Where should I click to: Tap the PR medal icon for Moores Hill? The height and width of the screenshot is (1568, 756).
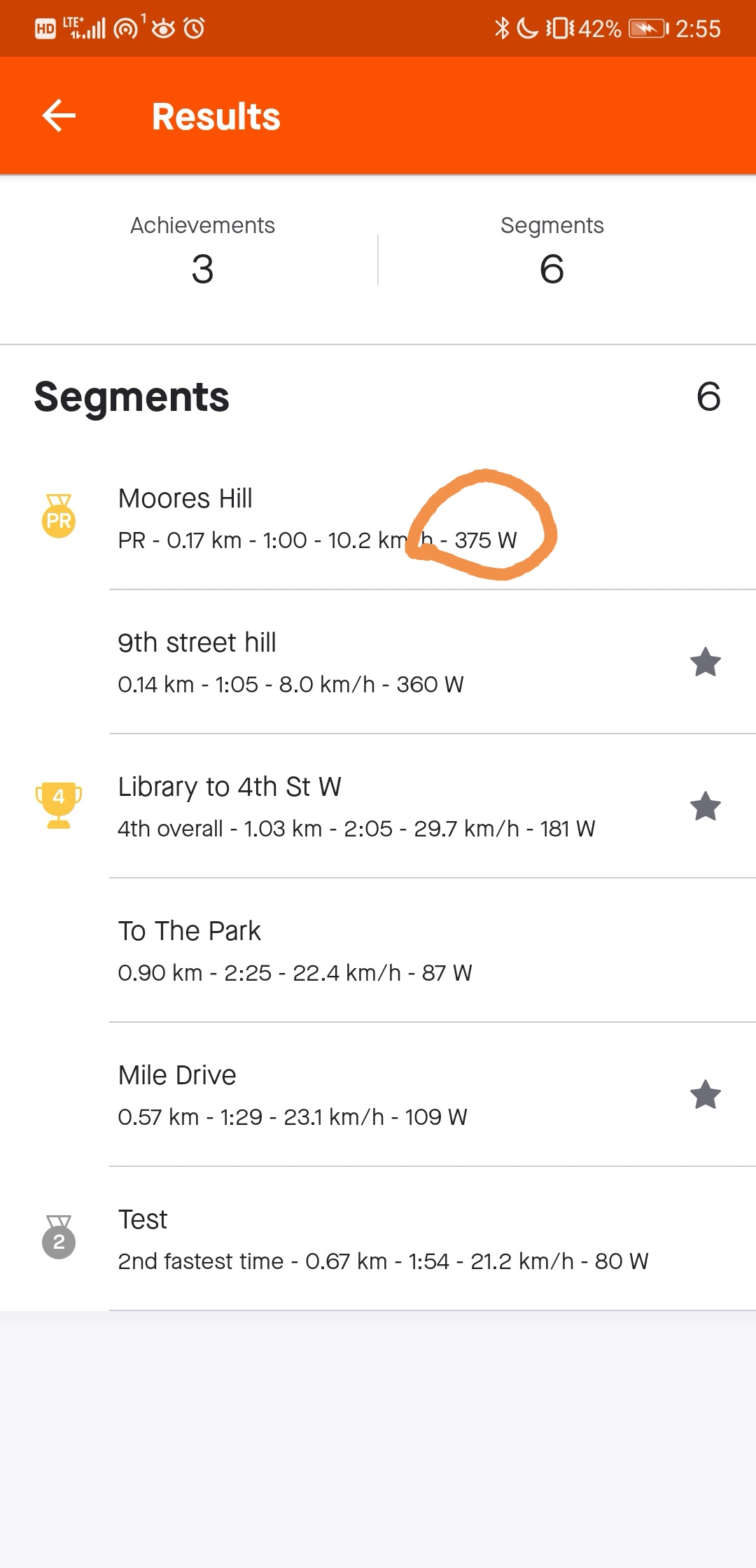pos(59,516)
